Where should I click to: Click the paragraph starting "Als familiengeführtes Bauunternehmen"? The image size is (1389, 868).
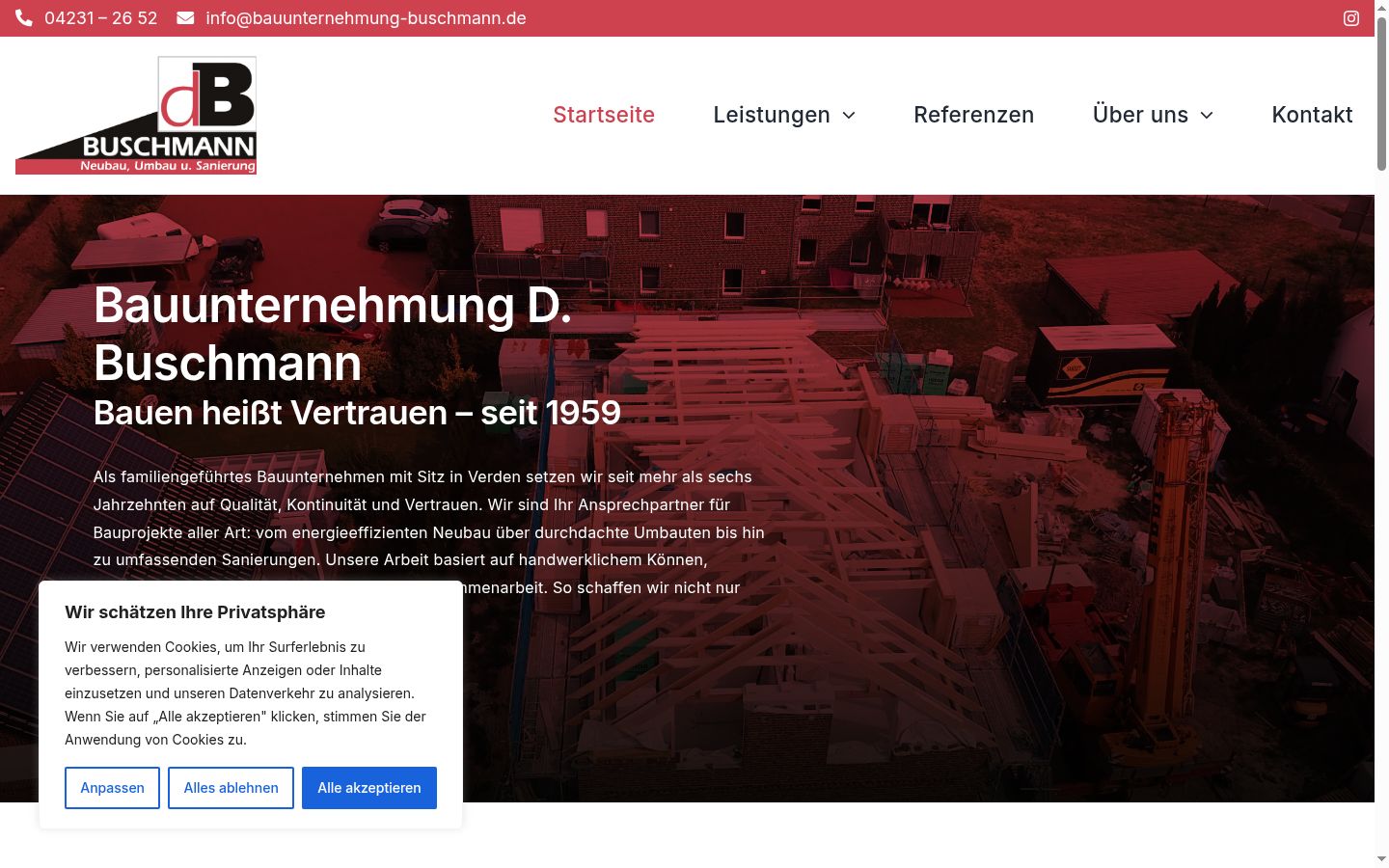point(429,531)
